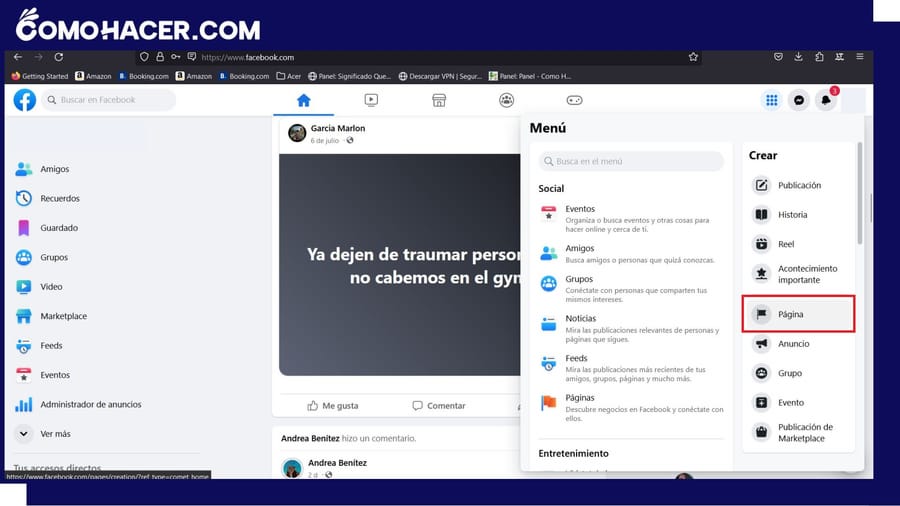Open the Groups tab icon in top bar
900x506 pixels.
coord(506,100)
